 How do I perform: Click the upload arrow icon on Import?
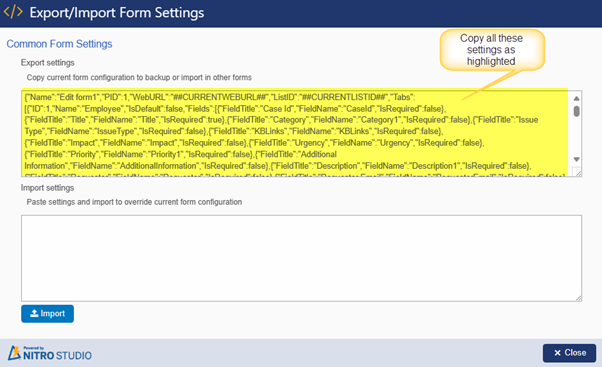[x=34, y=313]
